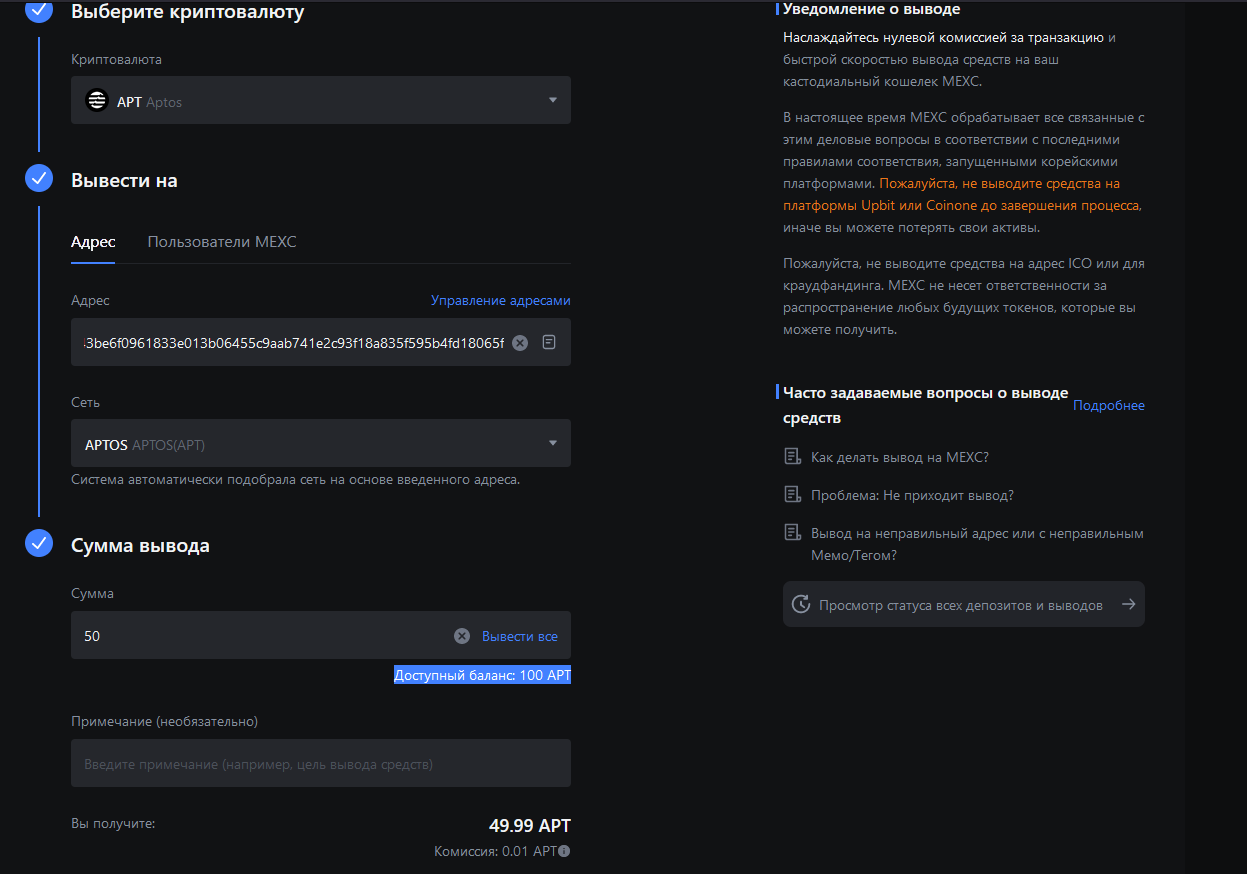
Task: Click arrow icon on status button
Action: coord(1128,604)
